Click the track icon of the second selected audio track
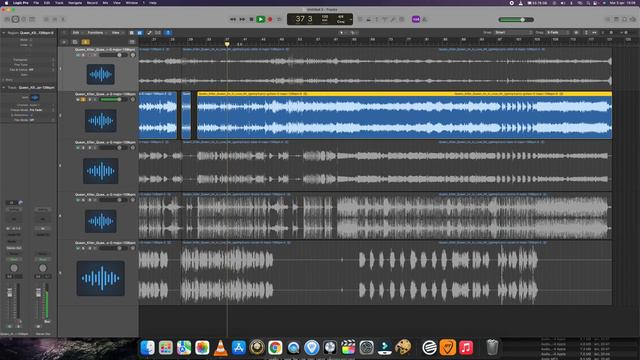This screenshot has height=360, width=640. (100, 121)
